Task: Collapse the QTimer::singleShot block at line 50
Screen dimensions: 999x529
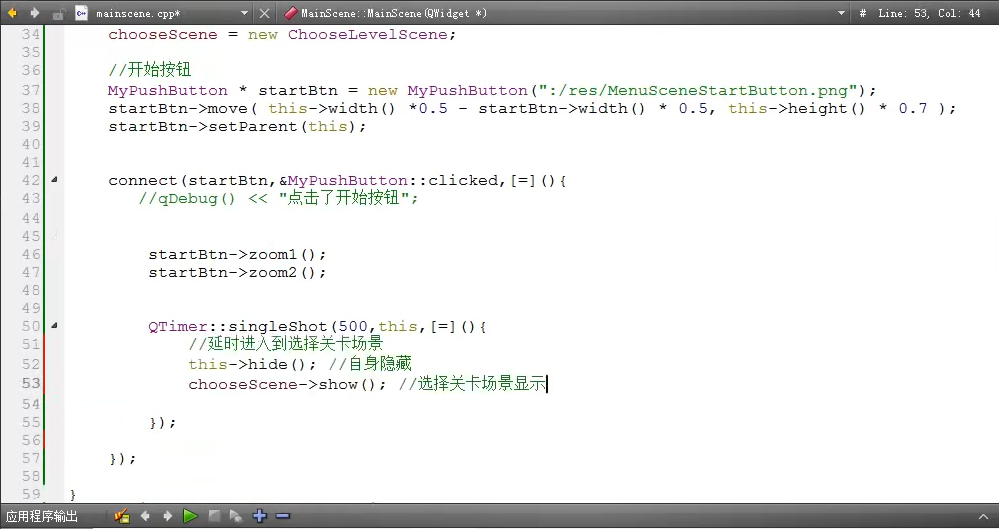Action: [x=54, y=325]
